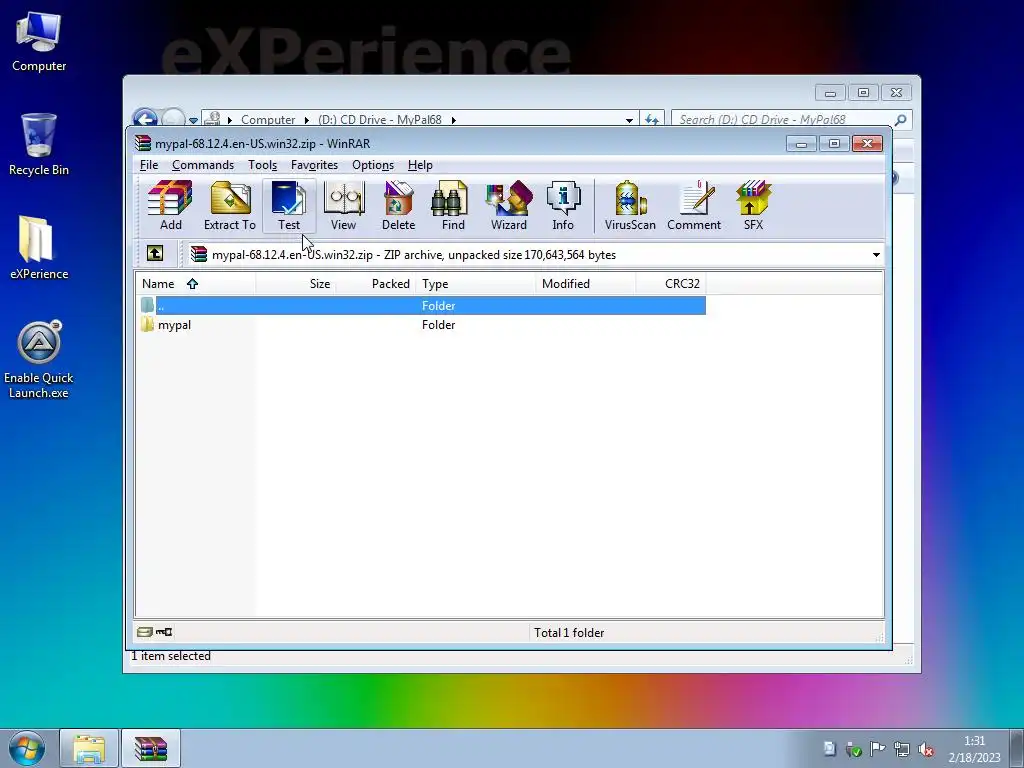Viewport: 1024px width, 768px height.
Task: Launch the Wizard tool
Action: click(509, 206)
